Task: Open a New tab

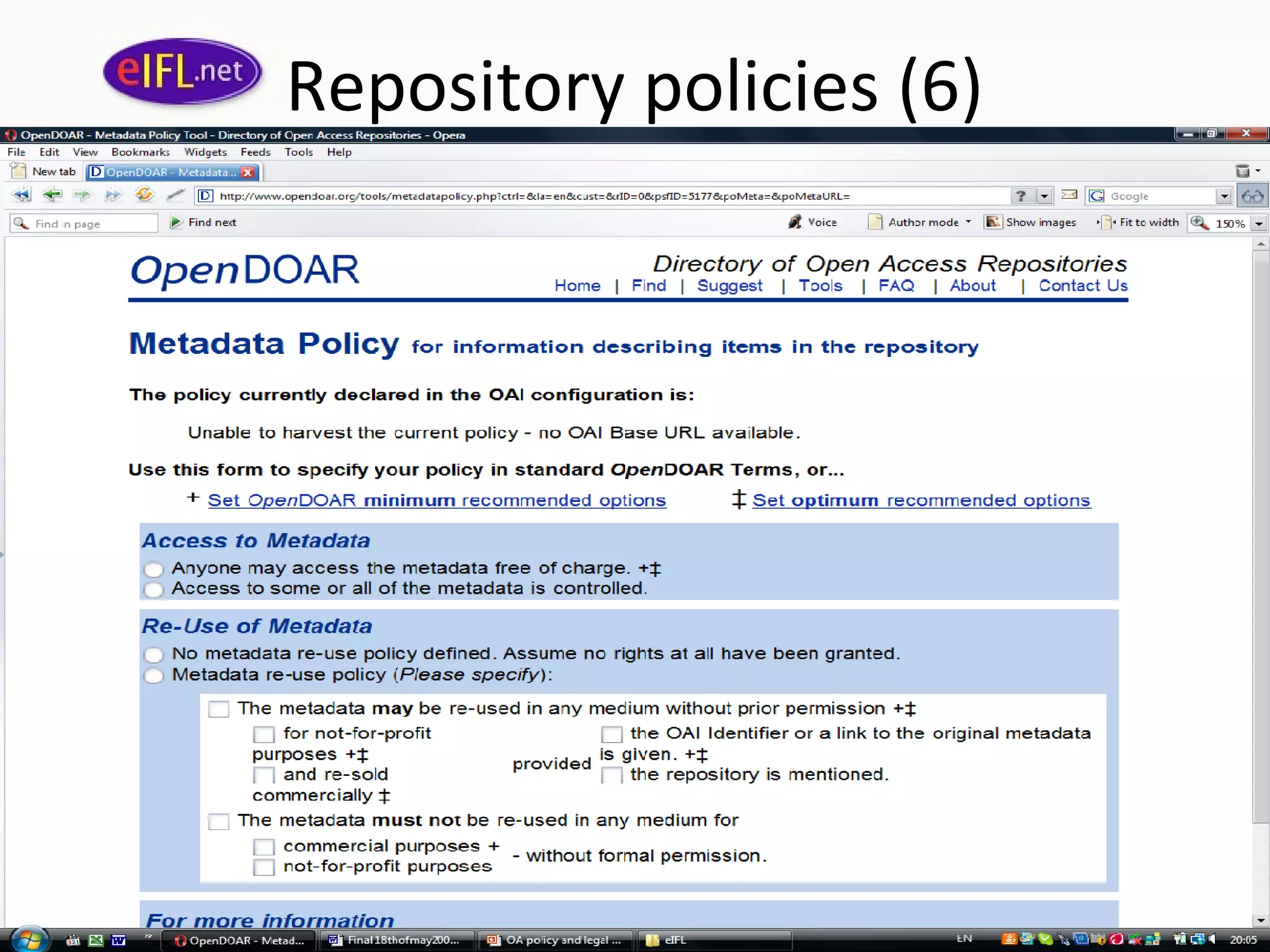Action: pyautogui.click(x=43, y=171)
